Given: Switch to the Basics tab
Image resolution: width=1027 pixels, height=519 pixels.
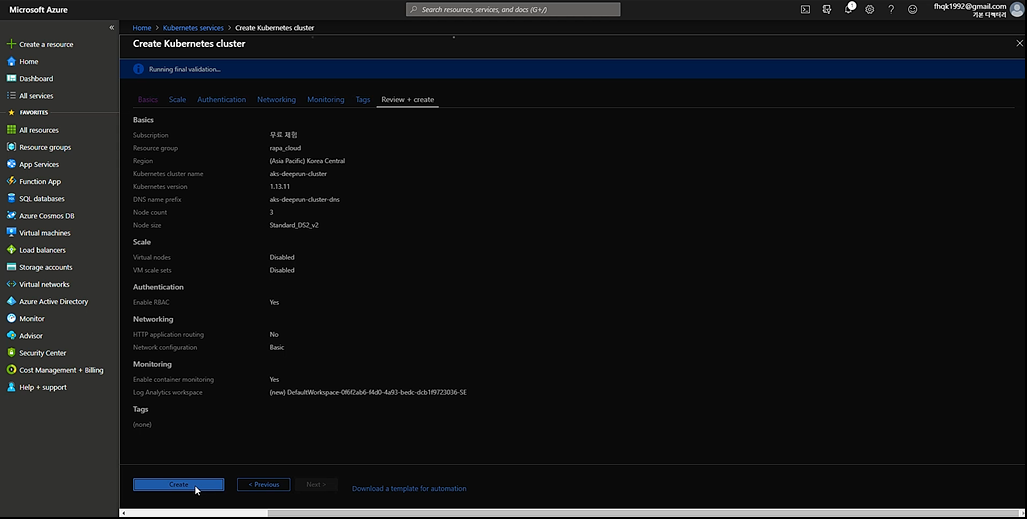Looking at the screenshot, I should [x=147, y=100].
